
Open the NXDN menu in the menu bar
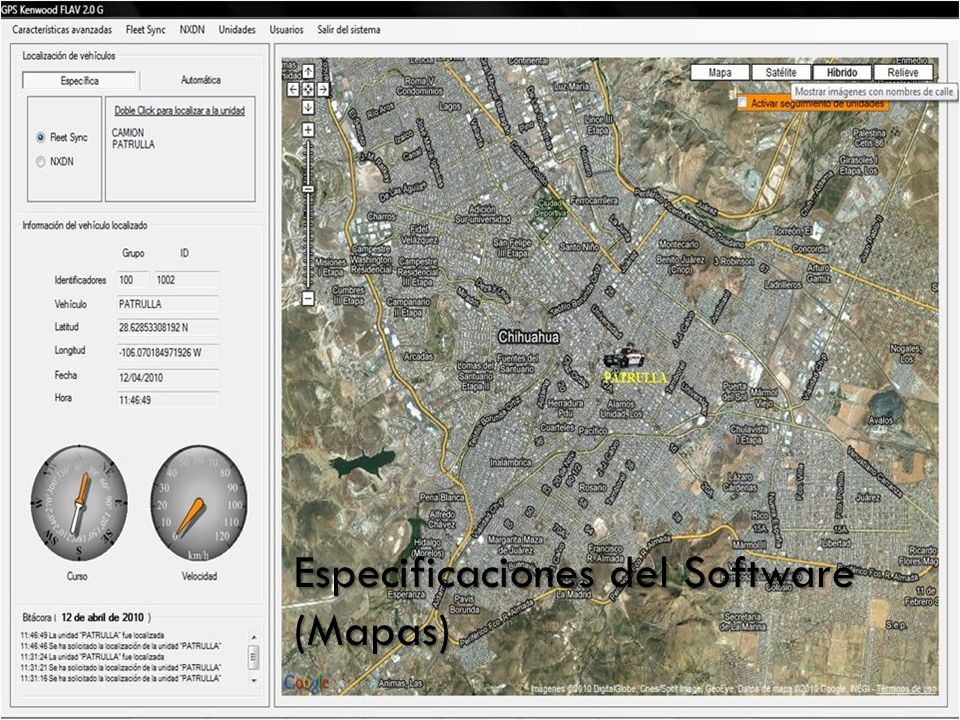click(x=192, y=29)
